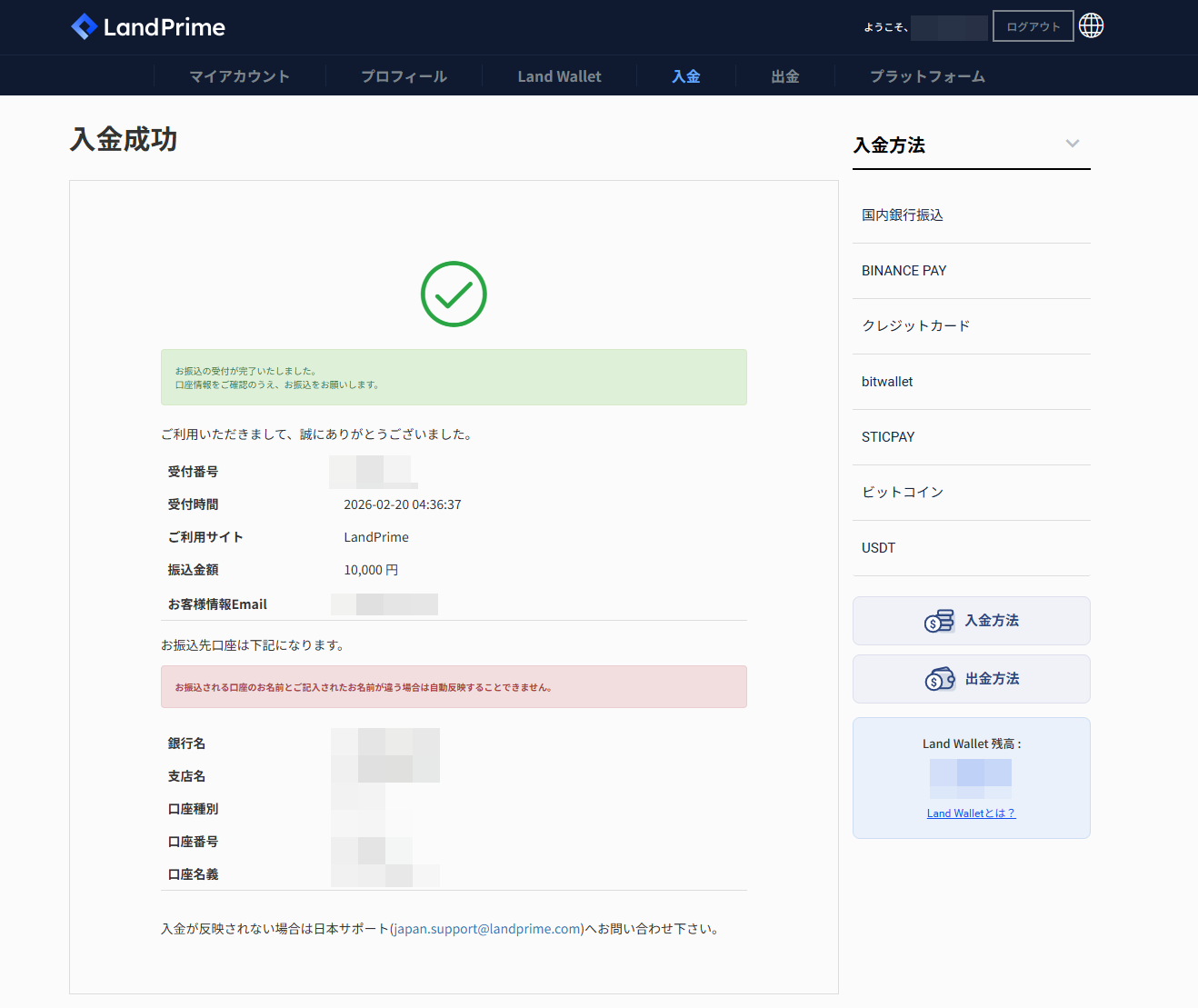Select 出金 in navigation
Image resolution: width=1198 pixels, height=1008 pixels.
click(785, 76)
